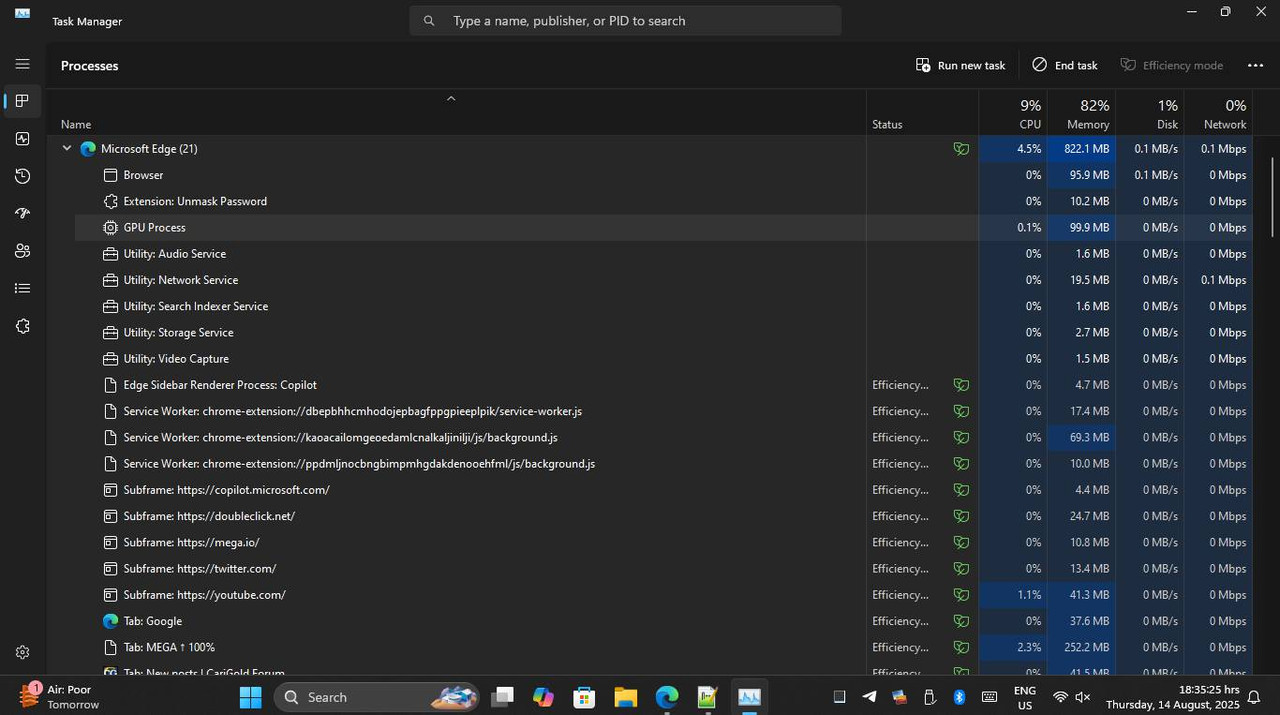Click efficiency leaf icon in Tab: Google row
This screenshot has width=1280, height=715.
click(x=961, y=621)
